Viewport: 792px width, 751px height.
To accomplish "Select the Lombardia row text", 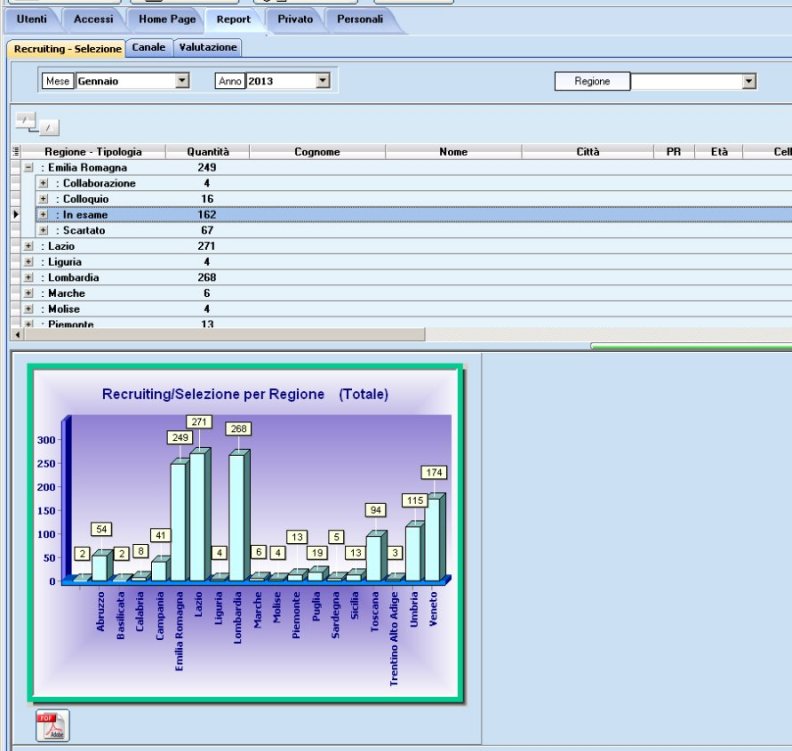I will coord(73,277).
